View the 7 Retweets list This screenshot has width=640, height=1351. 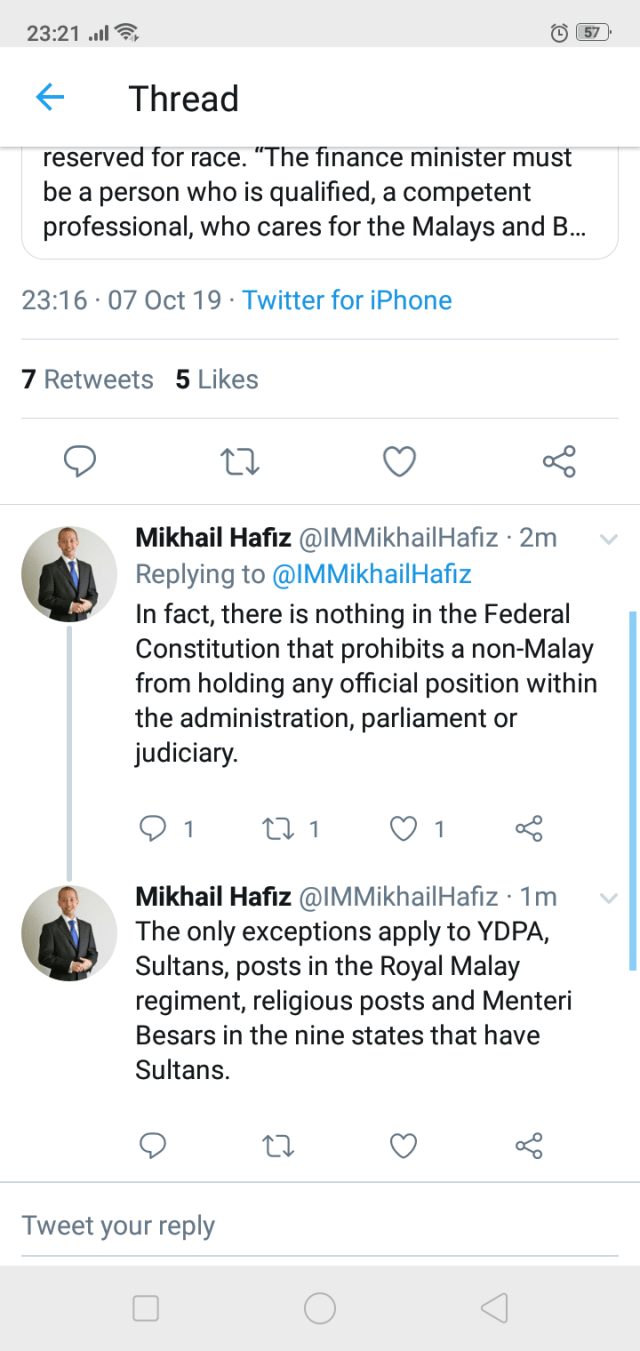click(x=88, y=379)
